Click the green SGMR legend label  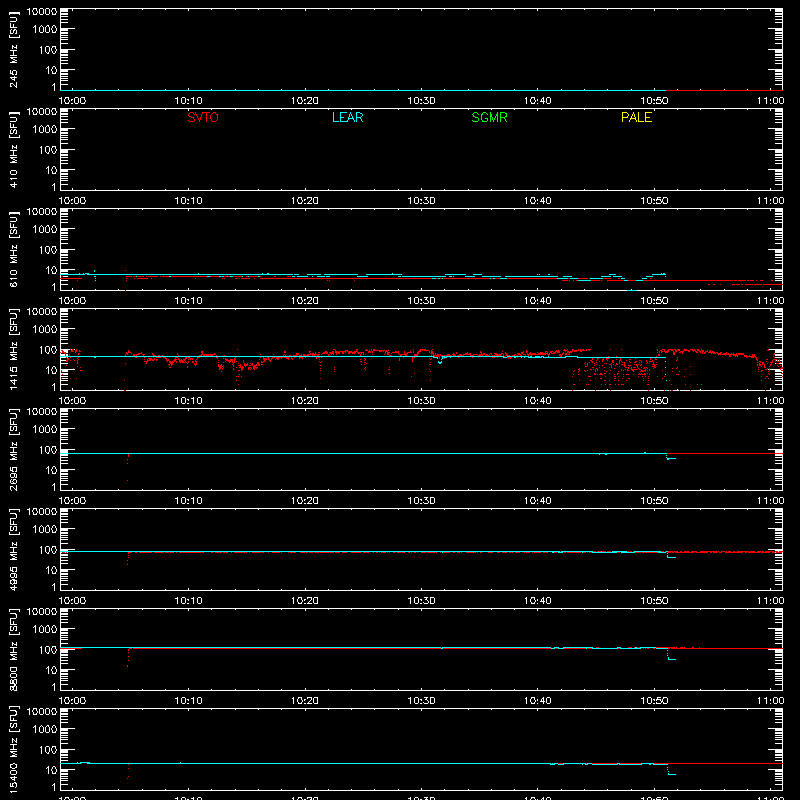pos(489,117)
